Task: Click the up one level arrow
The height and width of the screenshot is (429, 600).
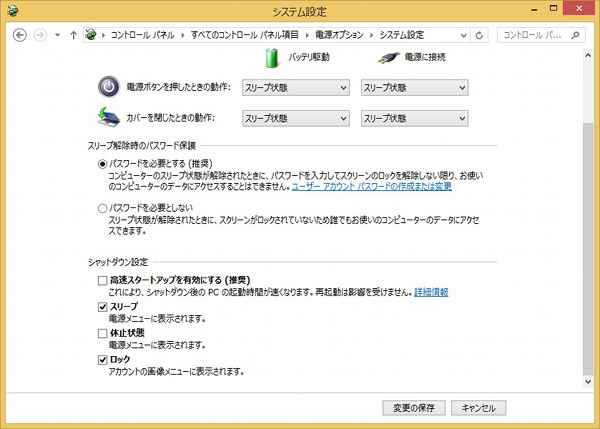Action: coord(73,36)
